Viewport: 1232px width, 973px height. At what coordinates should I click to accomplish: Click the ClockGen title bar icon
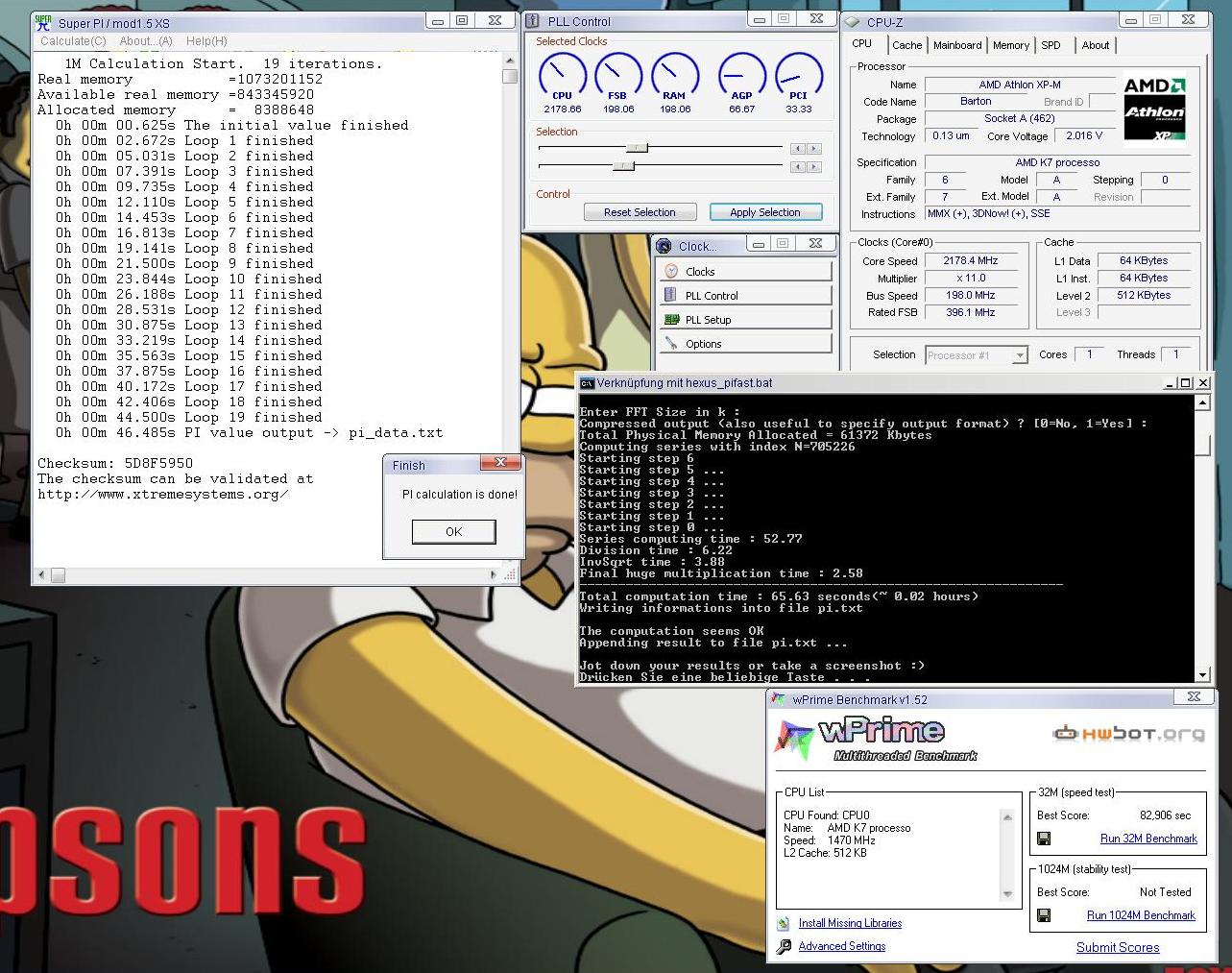664,246
